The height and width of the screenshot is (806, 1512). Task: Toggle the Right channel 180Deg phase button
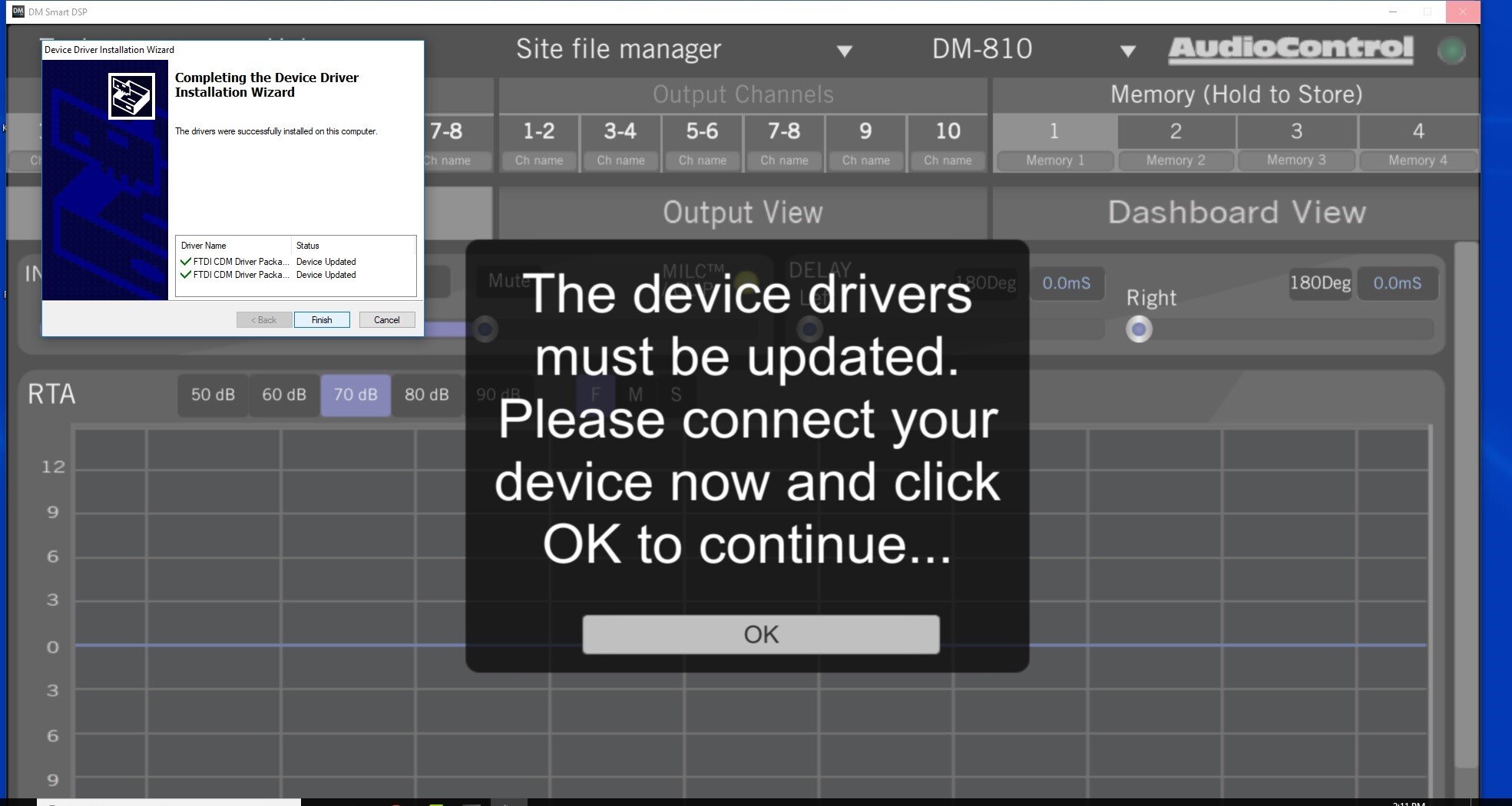pos(1320,283)
